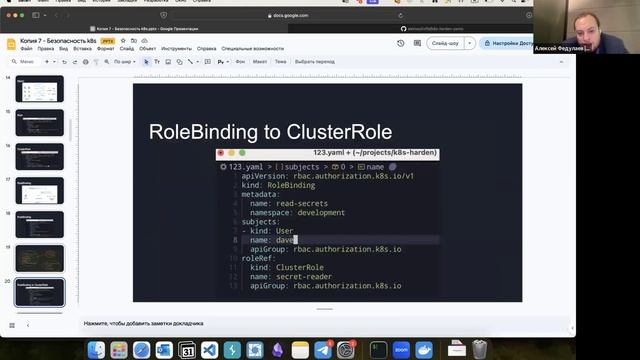
Task: Check the cloud save status icon
Action: tap(144, 41)
